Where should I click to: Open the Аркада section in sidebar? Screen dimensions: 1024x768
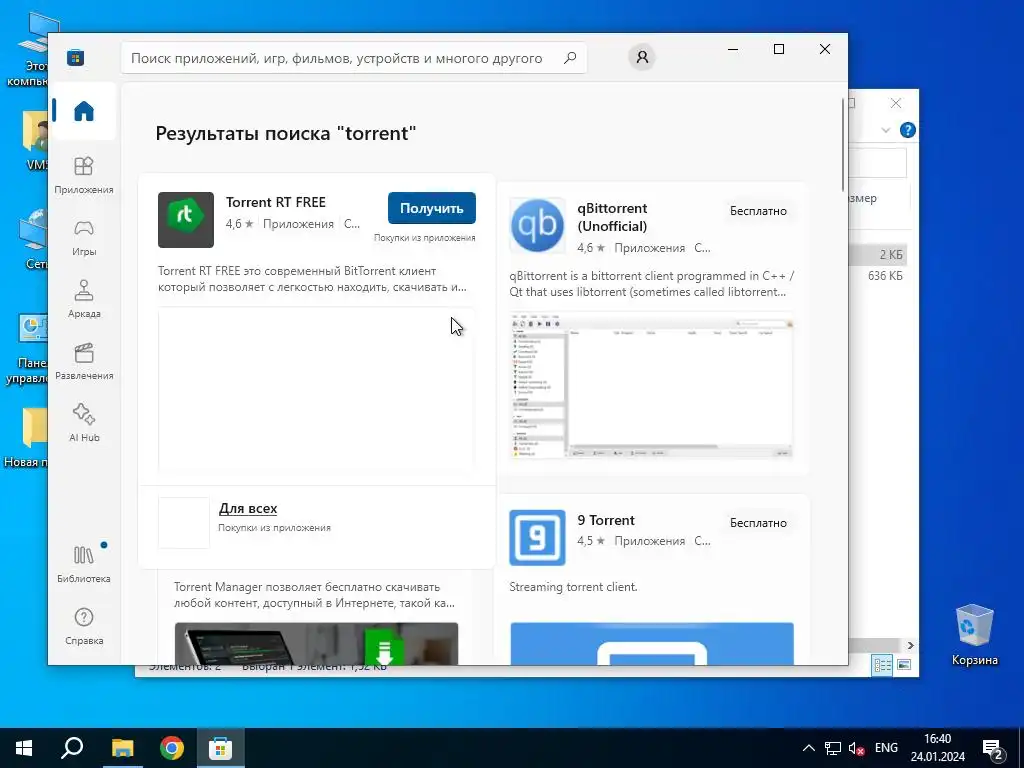tap(84, 299)
